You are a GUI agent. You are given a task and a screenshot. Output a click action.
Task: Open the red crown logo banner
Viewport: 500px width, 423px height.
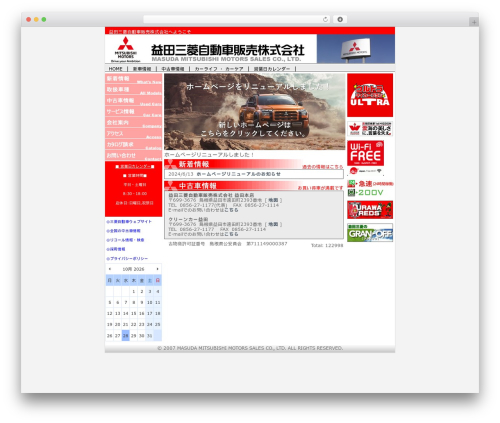[x=370, y=129]
